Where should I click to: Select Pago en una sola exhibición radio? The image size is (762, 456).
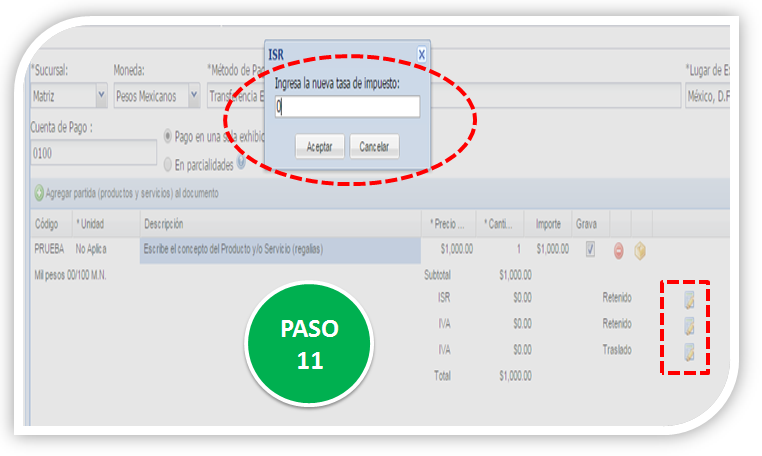pos(168,137)
